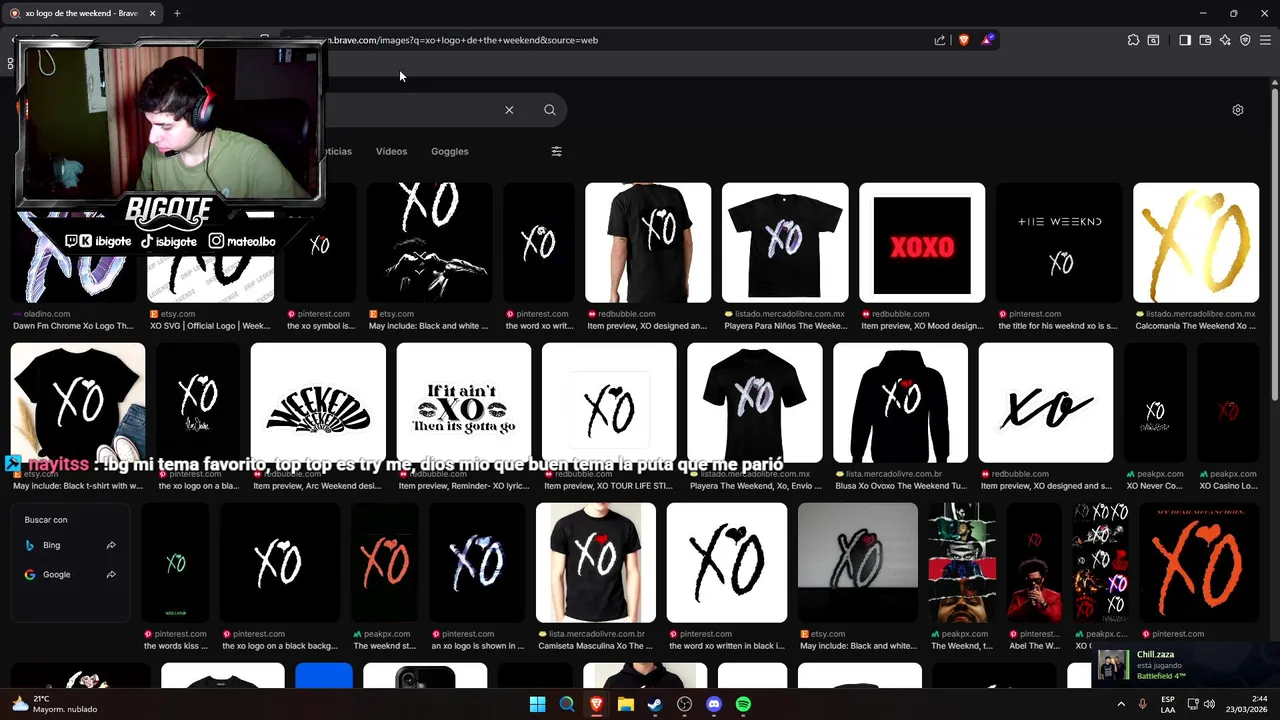1280x720 pixels.
Task: Click 'XO Never Co...' peakpx caption
Action: (x=1155, y=486)
